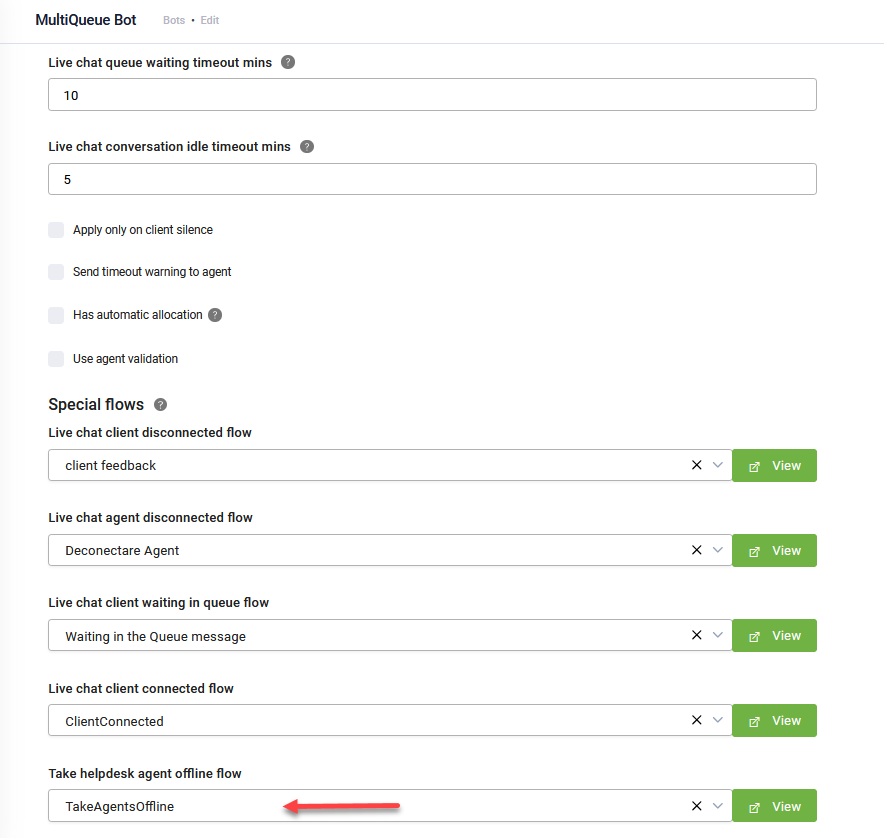Select the Edit breadcrumb item

tap(210, 20)
